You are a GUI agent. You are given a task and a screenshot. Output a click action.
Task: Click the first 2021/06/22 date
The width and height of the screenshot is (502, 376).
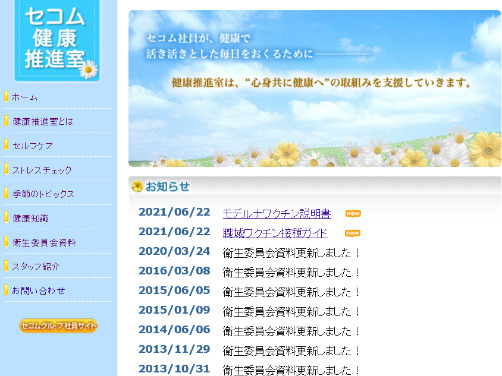tap(174, 212)
